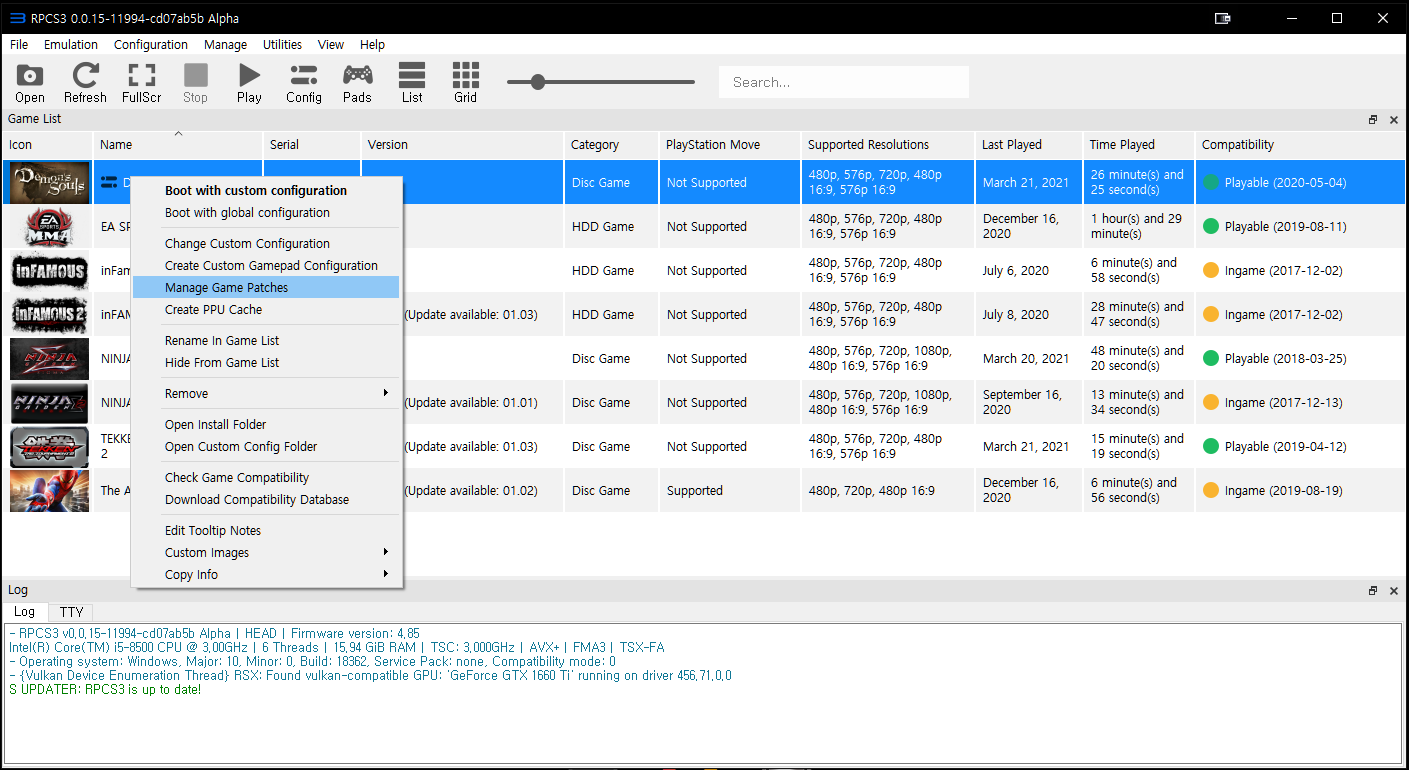
Task: Sort by the Last Played column header
Action: point(1029,144)
